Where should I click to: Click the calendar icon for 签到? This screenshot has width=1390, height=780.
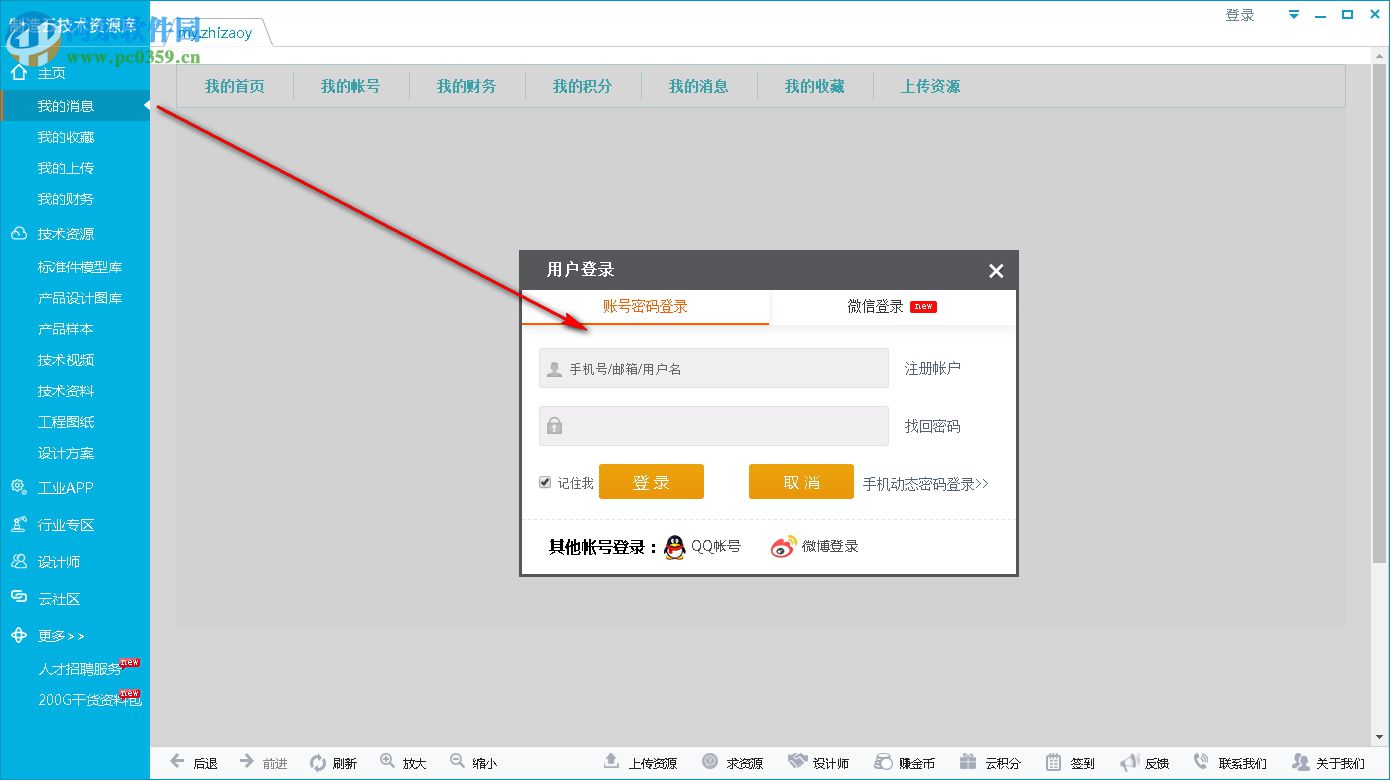(1054, 762)
